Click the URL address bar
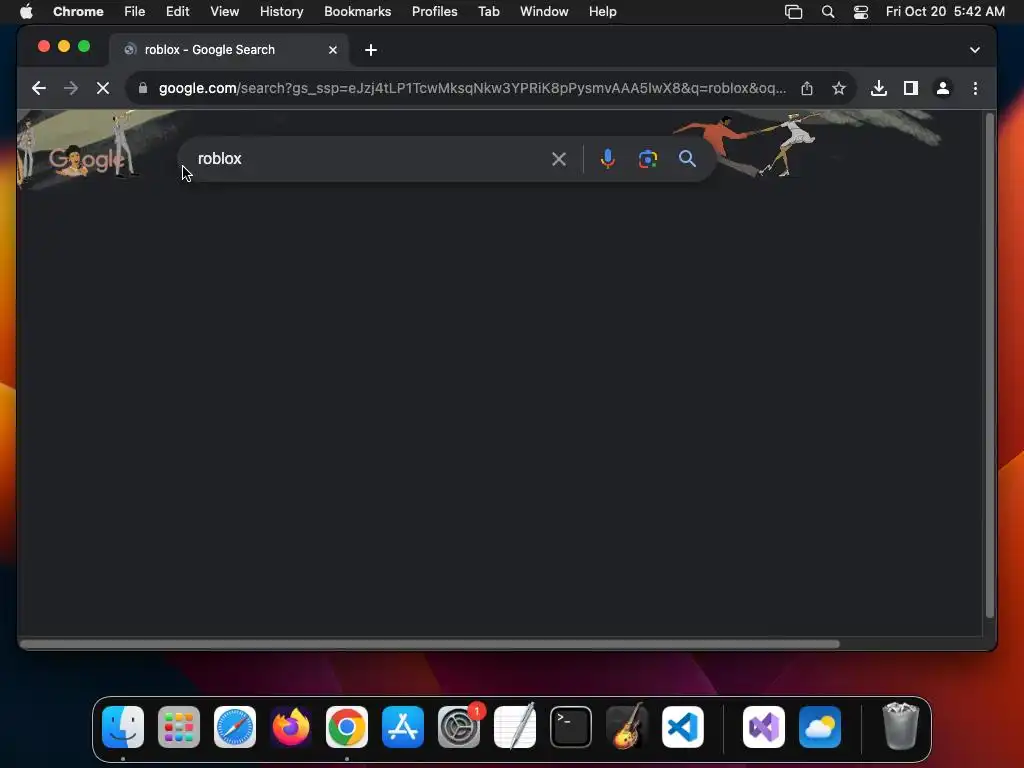 pos(472,88)
